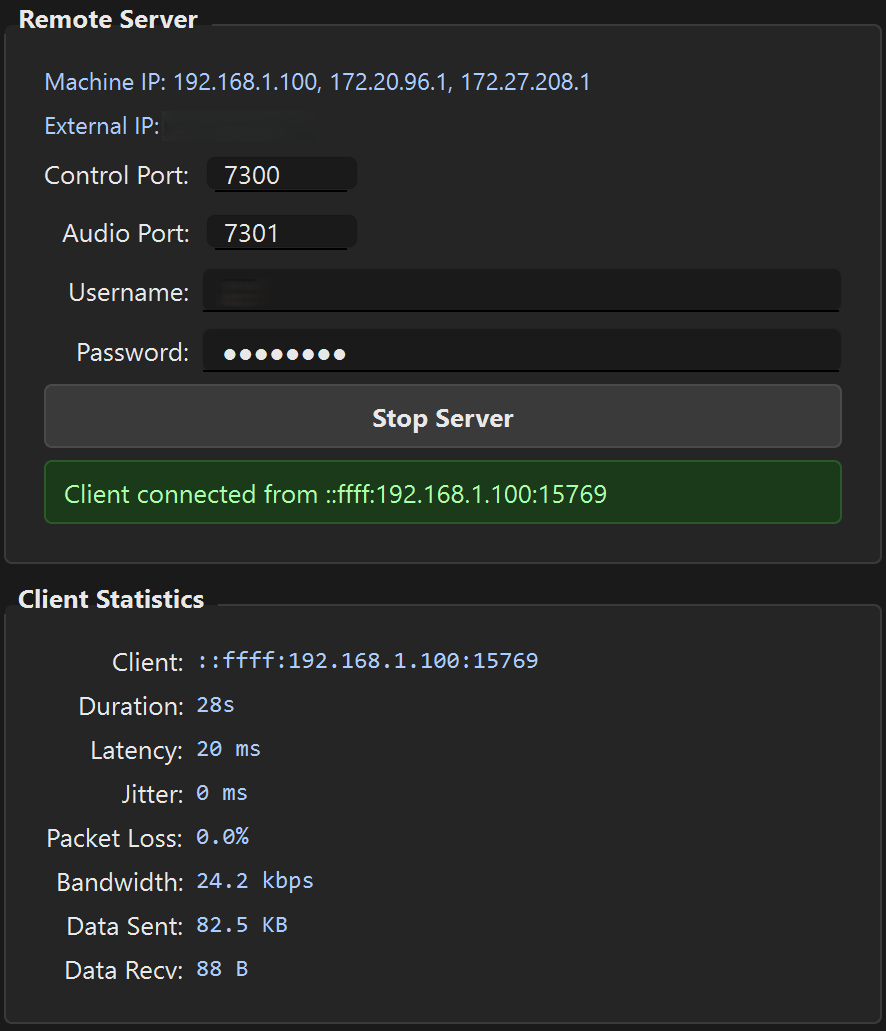This screenshot has height=1031, width=886.
Task: Click the Remote Server section header
Action: [108, 18]
